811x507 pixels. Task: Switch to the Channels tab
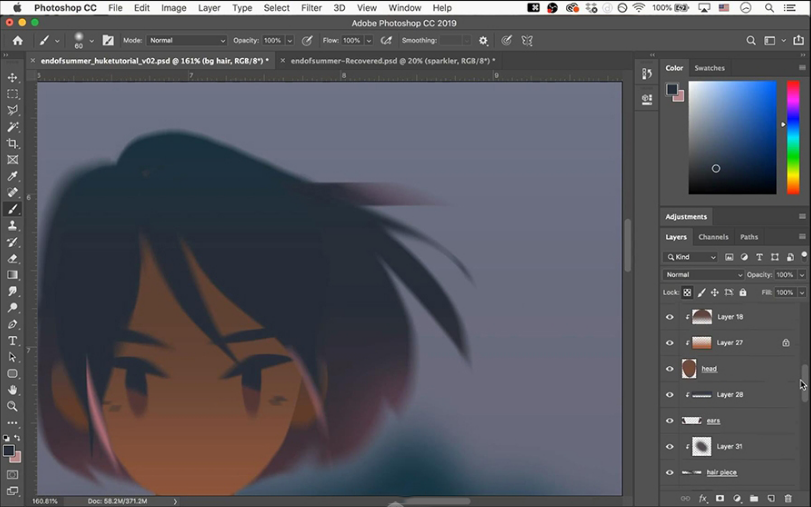713,237
